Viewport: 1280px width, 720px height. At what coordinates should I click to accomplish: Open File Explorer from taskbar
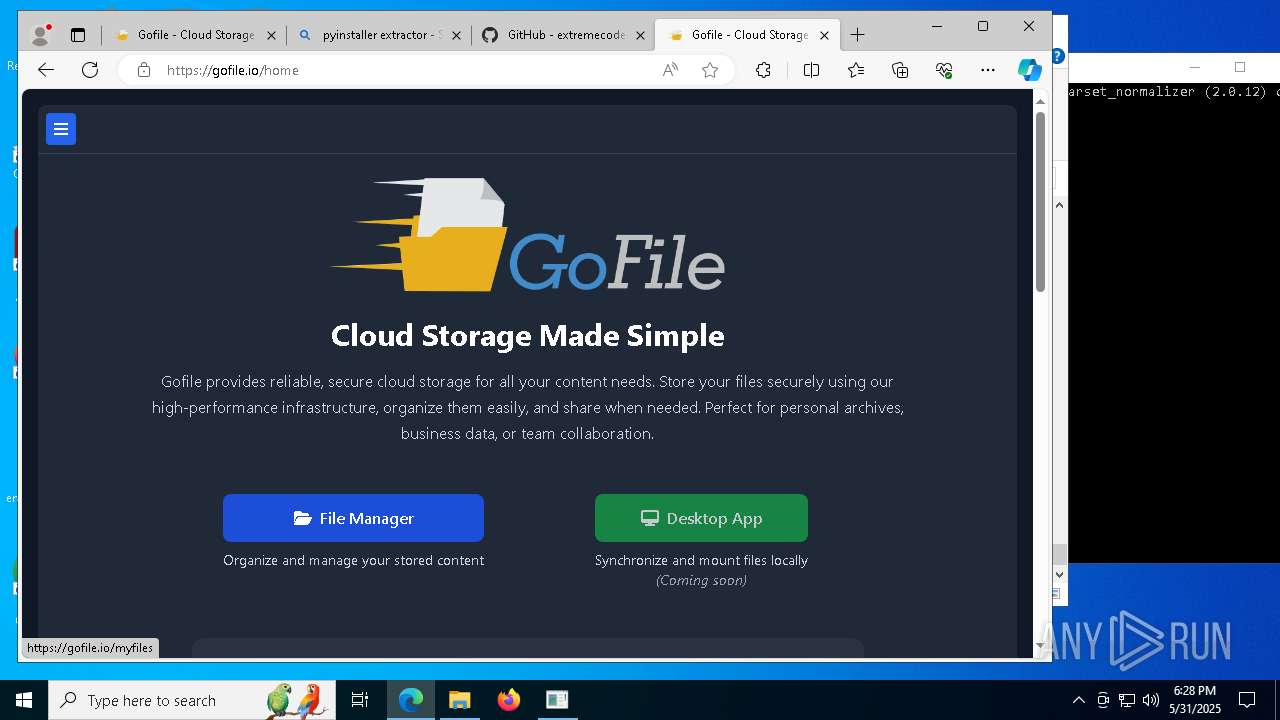[459, 700]
